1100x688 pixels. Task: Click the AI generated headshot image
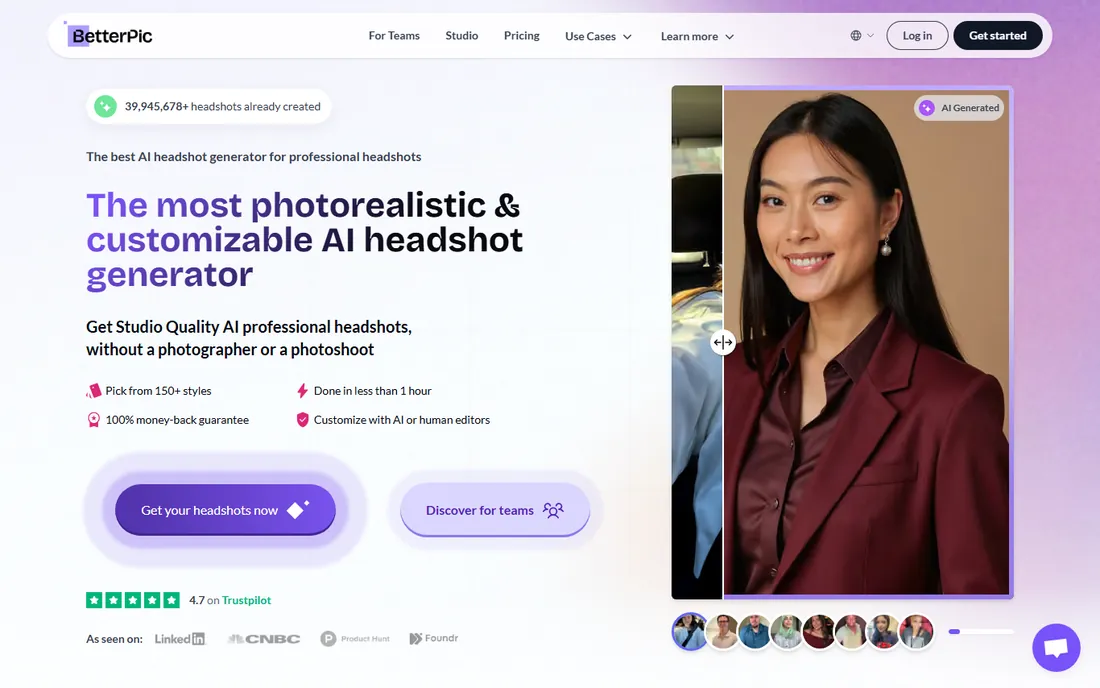coord(867,342)
